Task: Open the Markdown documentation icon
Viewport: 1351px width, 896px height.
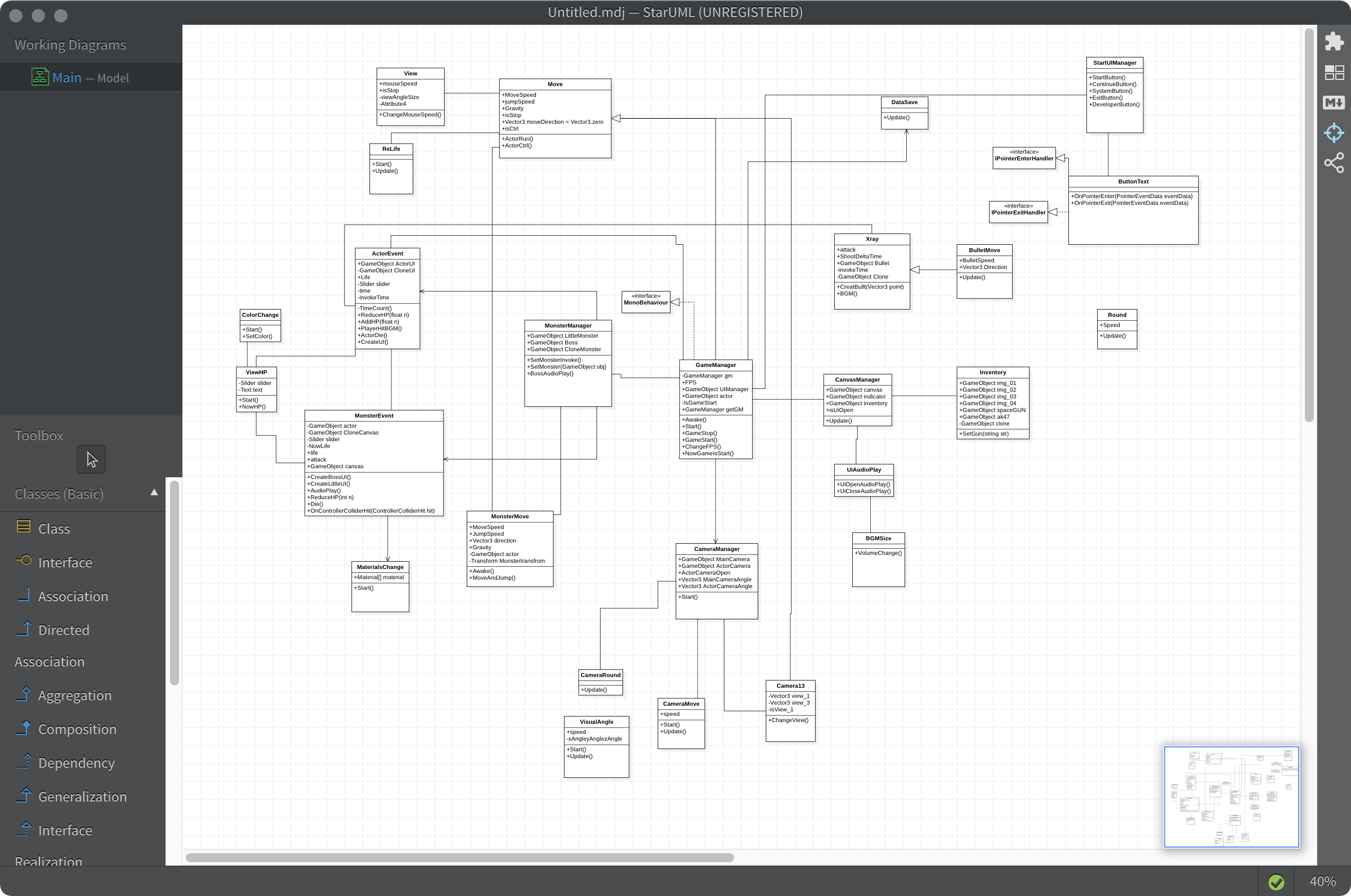Action: (1334, 103)
